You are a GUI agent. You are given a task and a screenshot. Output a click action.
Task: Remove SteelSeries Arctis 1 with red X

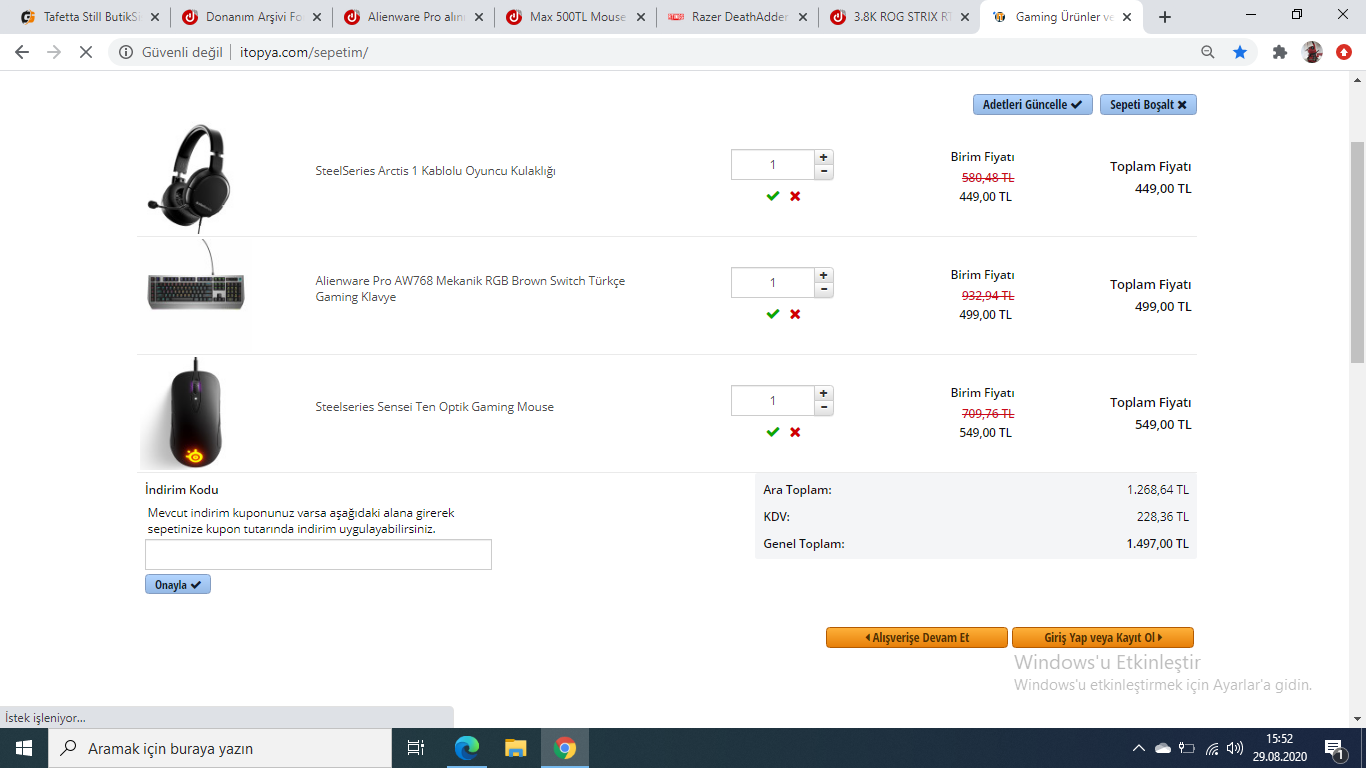pyautogui.click(x=795, y=196)
